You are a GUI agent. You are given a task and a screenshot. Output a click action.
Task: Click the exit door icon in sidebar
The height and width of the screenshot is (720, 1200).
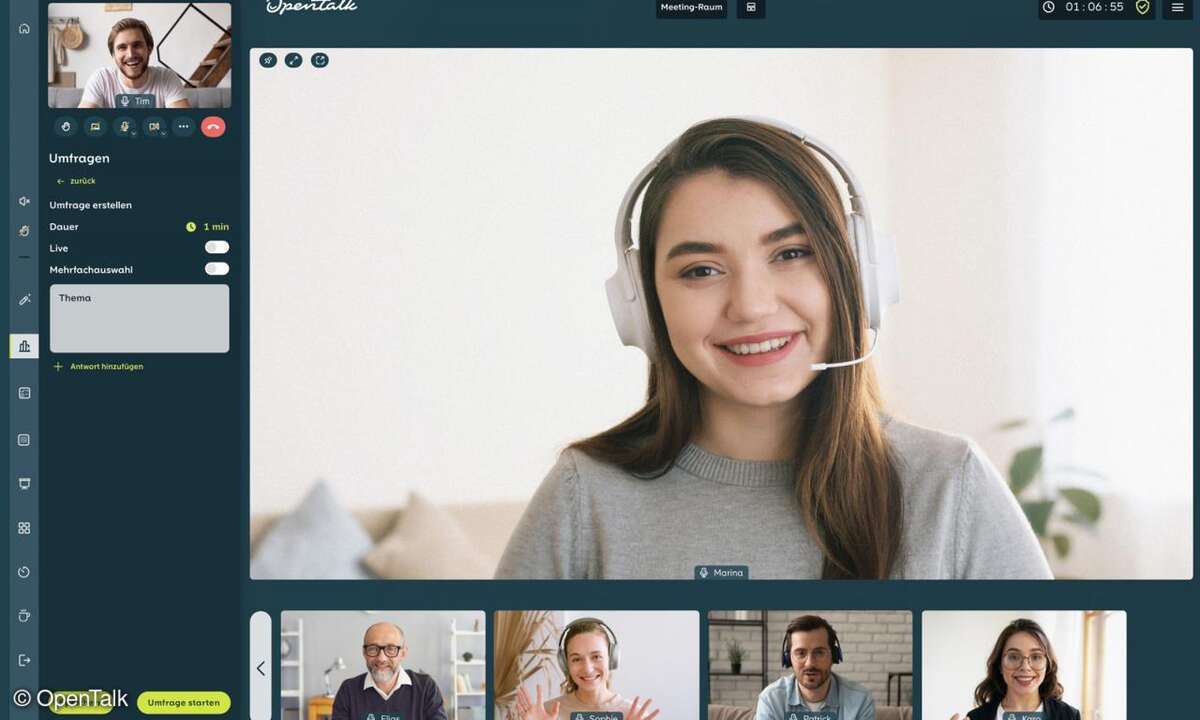pyautogui.click(x=24, y=660)
